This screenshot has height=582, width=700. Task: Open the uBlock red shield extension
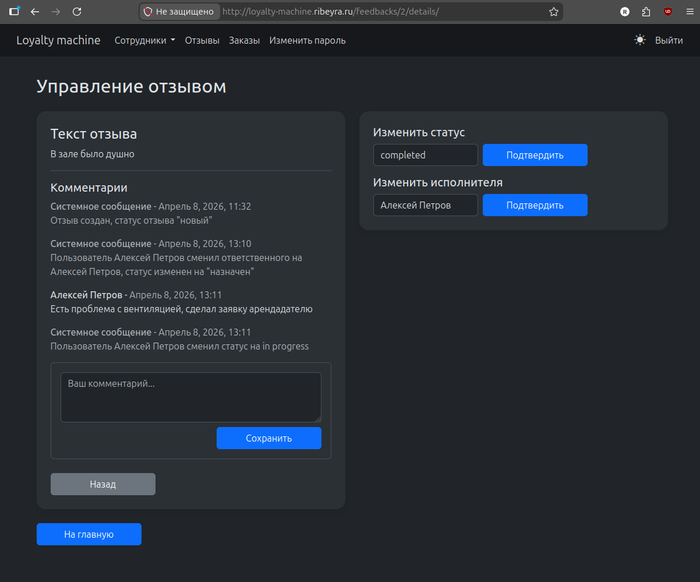pyautogui.click(x=667, y=12)
